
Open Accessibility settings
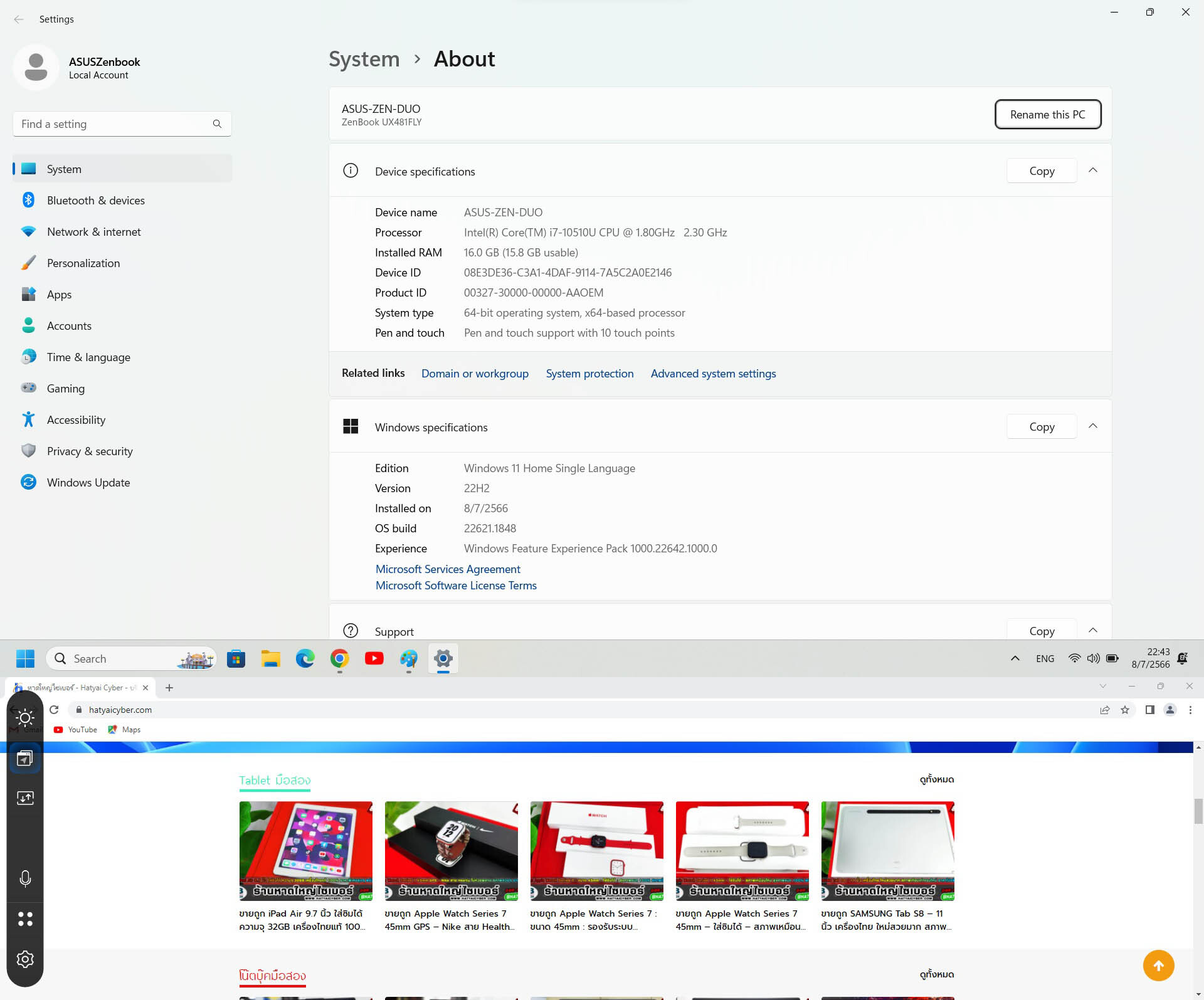122,420
